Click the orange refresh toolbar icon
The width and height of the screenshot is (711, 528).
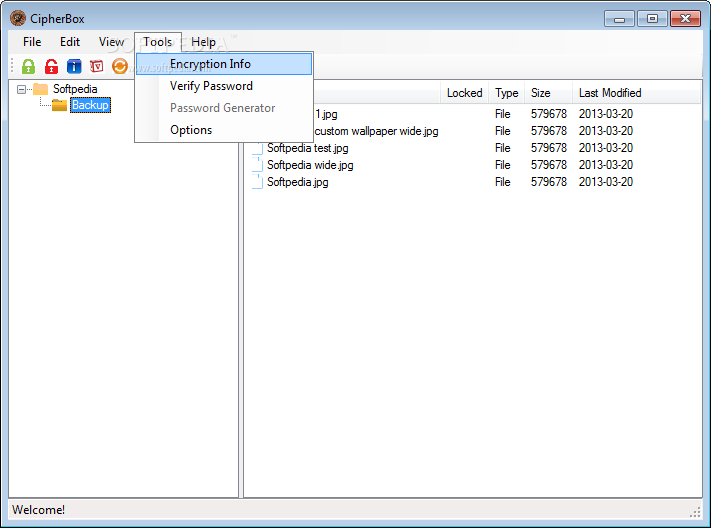click(120, 66)
